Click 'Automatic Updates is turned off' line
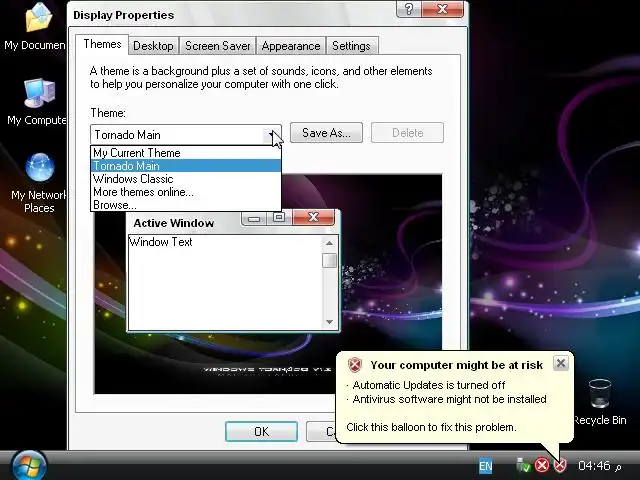This screenshot has width=640, height=480. 429,385
